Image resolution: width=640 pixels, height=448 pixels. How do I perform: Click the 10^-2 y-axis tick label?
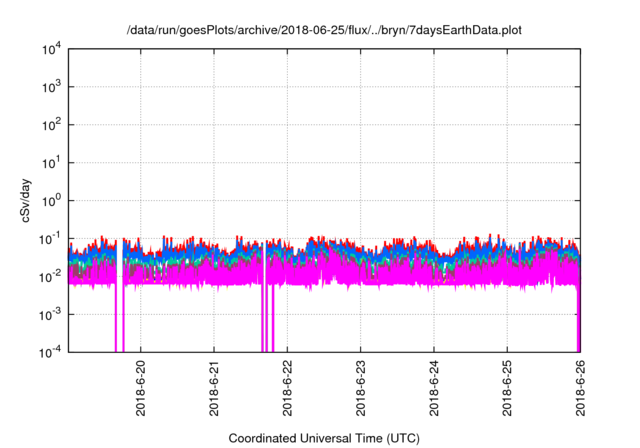[x=50, y=277]
